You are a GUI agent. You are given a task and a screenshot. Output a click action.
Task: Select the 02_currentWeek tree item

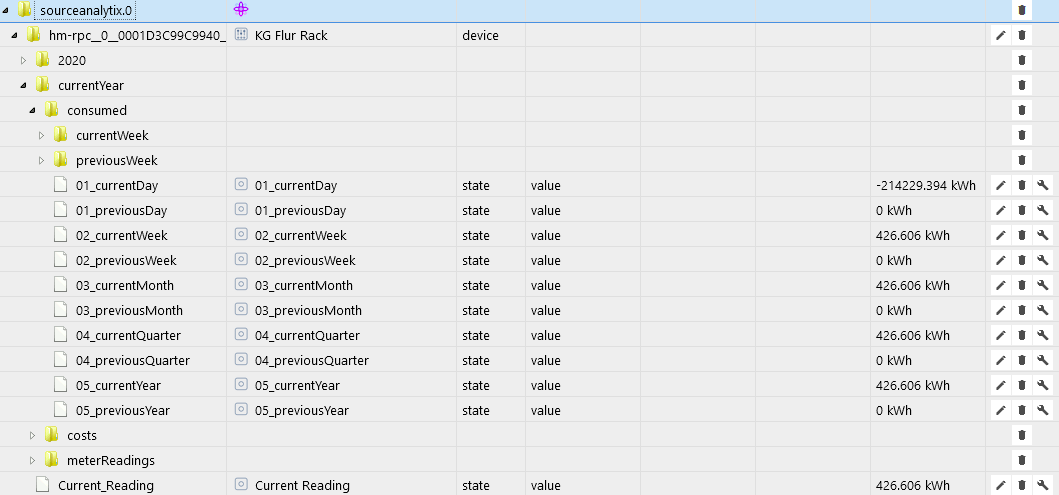pos(122,235)
